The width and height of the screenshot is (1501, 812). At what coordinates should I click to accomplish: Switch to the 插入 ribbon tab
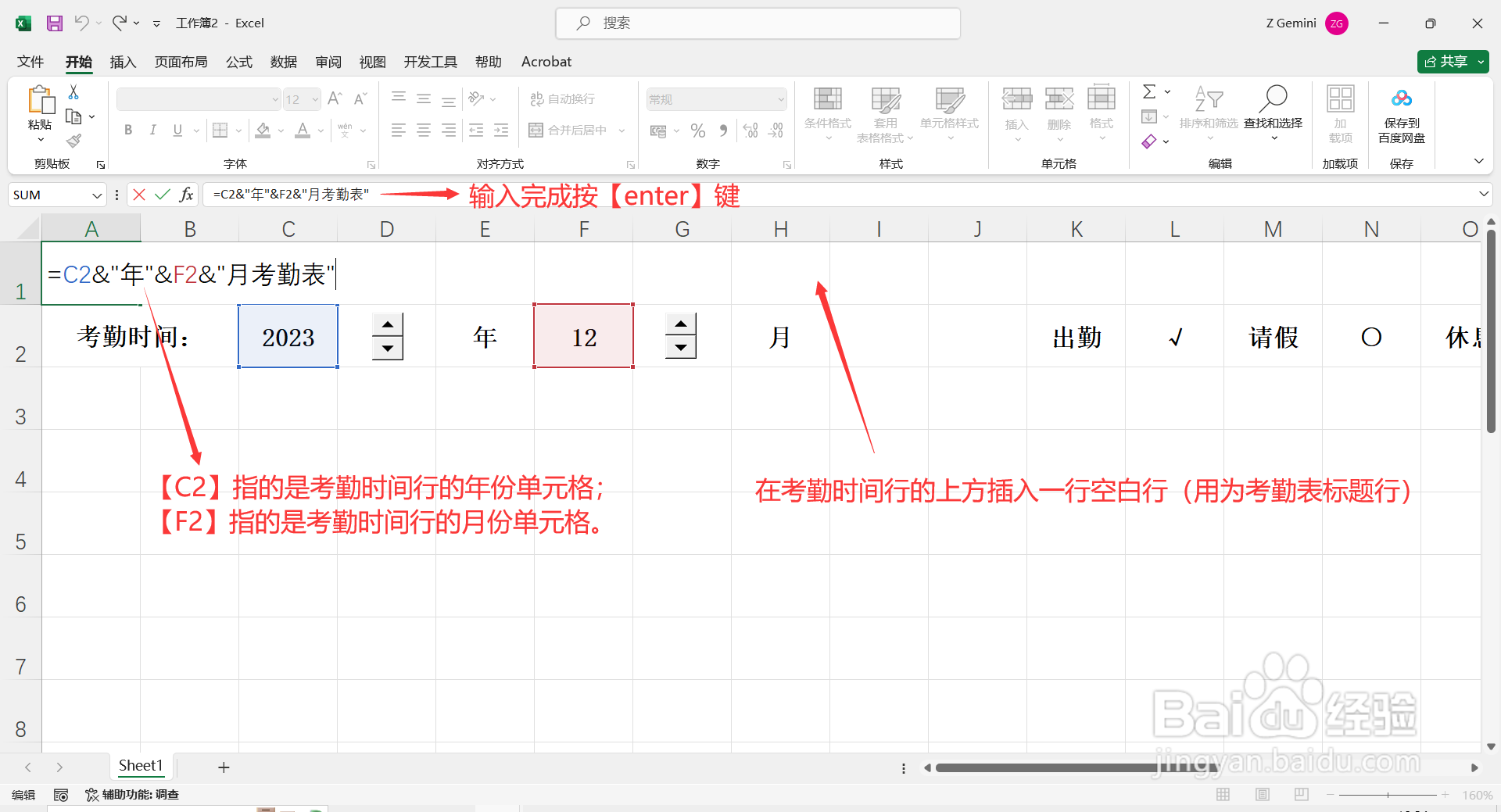point(122,62)
